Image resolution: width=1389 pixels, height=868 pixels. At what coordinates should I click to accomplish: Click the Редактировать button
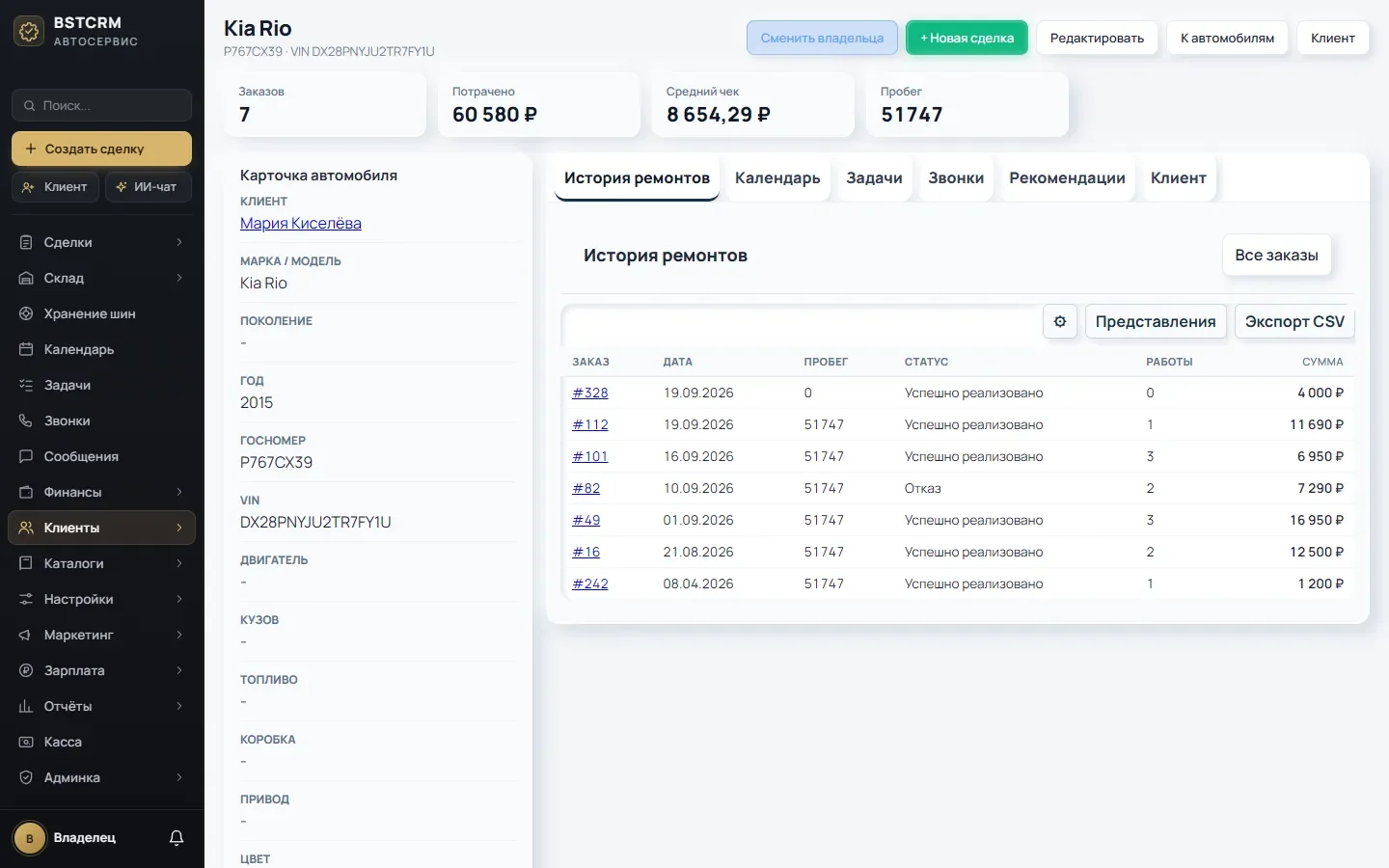click(x=1097, y=38)
